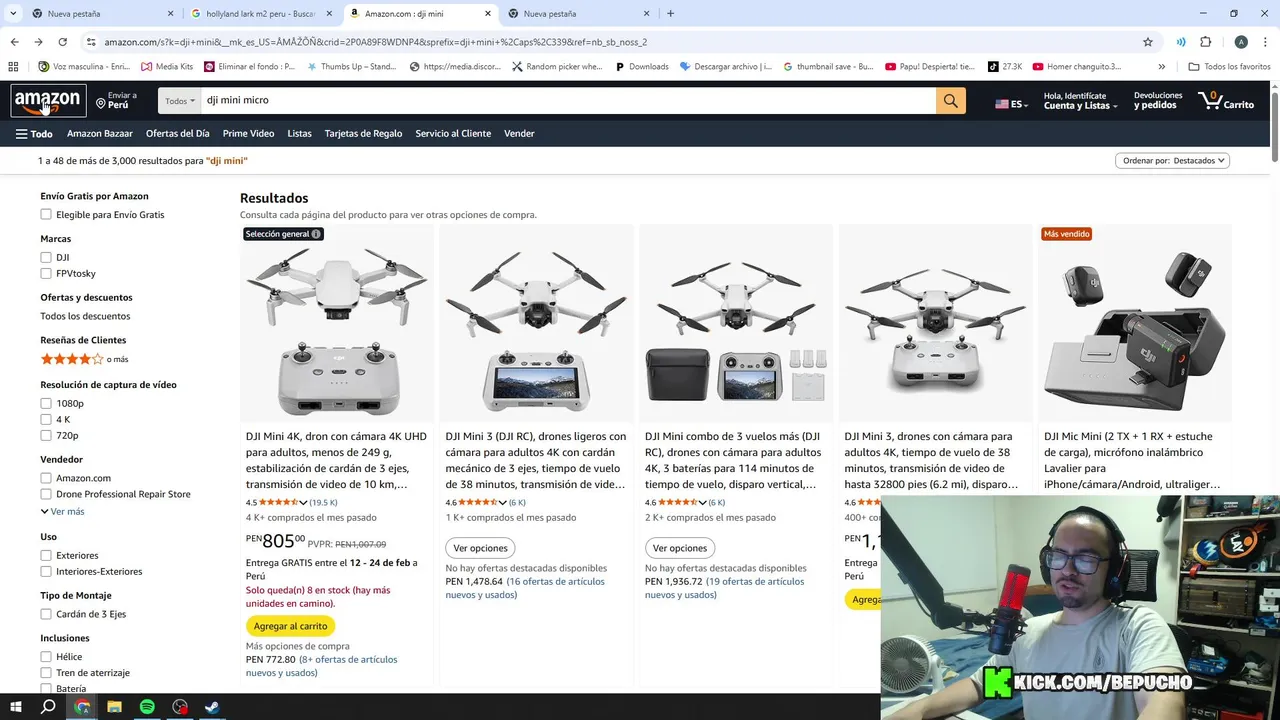Open Chrome from the taskbar
Screen dimensions: 1280x720
click(x=82, y=707)
